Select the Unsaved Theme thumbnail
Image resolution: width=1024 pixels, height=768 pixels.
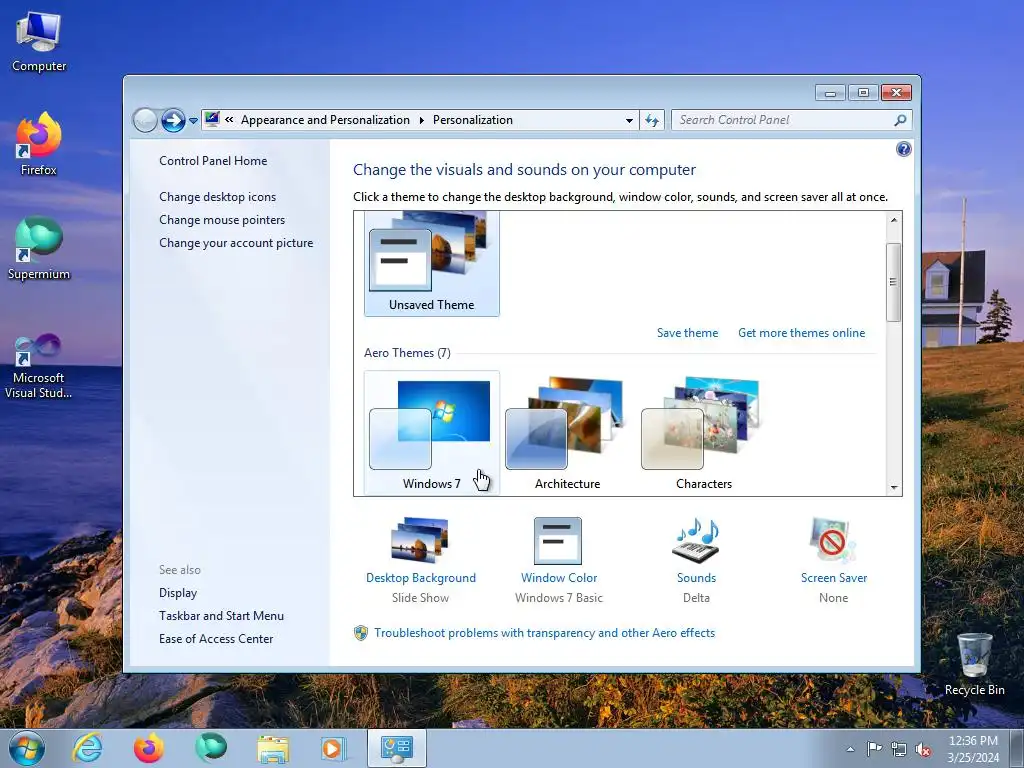(432, 263)
